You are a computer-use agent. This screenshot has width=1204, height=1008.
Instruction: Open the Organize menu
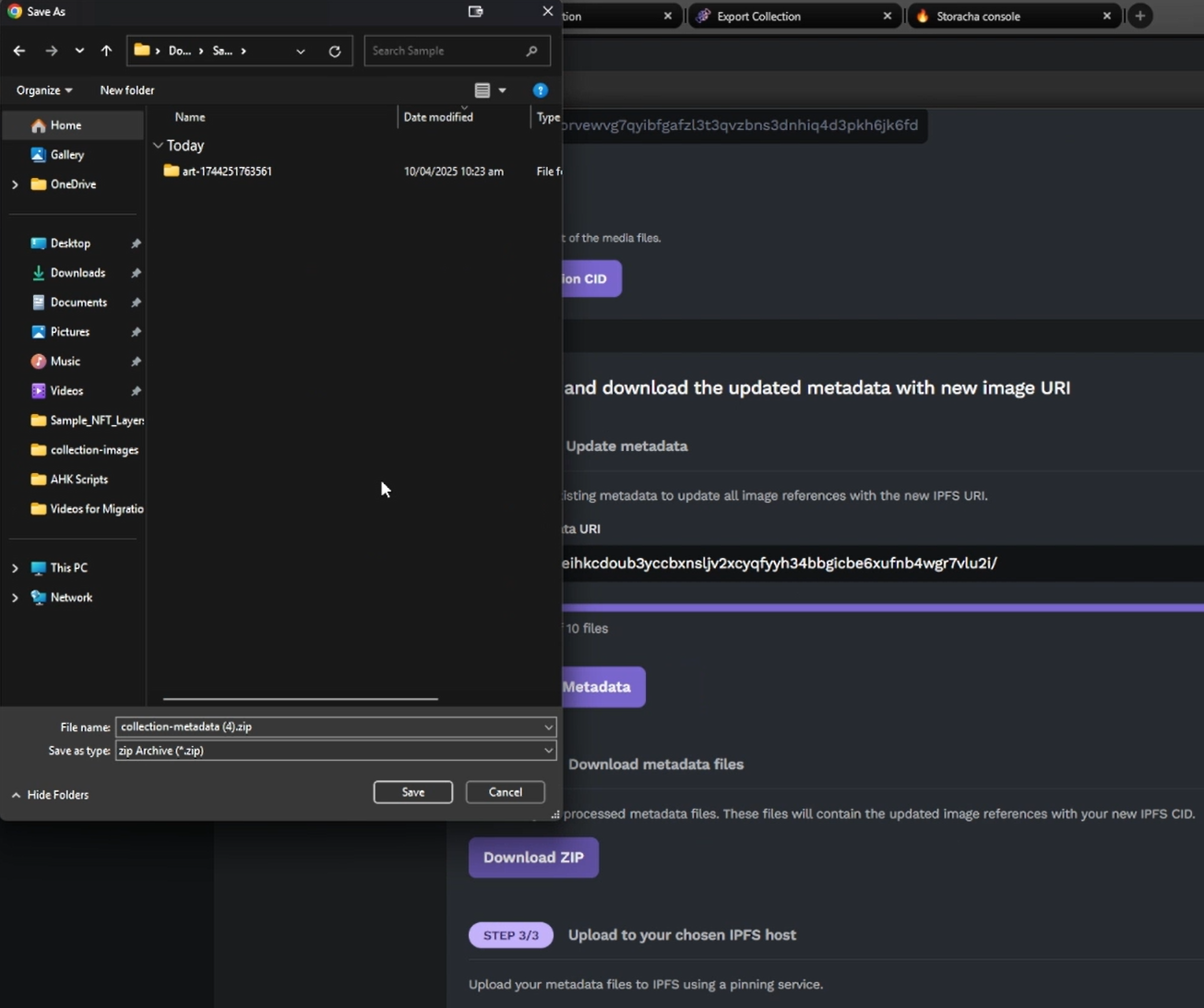[43, 90]
